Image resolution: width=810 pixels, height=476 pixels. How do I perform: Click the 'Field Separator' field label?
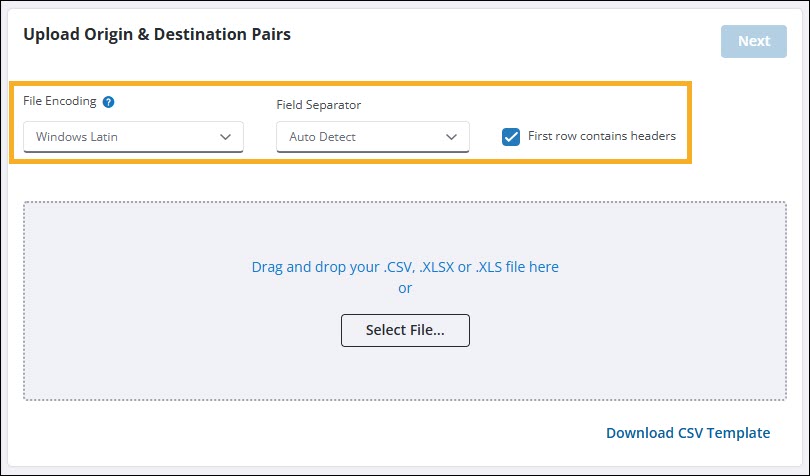[318, 104]
